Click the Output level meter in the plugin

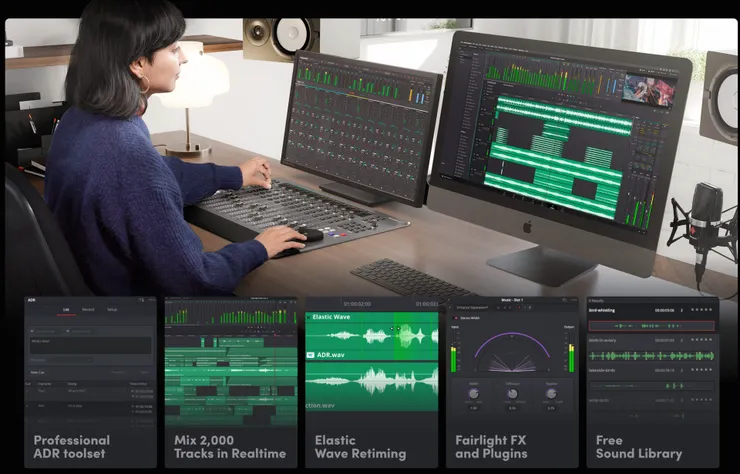pyautogui.click(x=571, y=352)
